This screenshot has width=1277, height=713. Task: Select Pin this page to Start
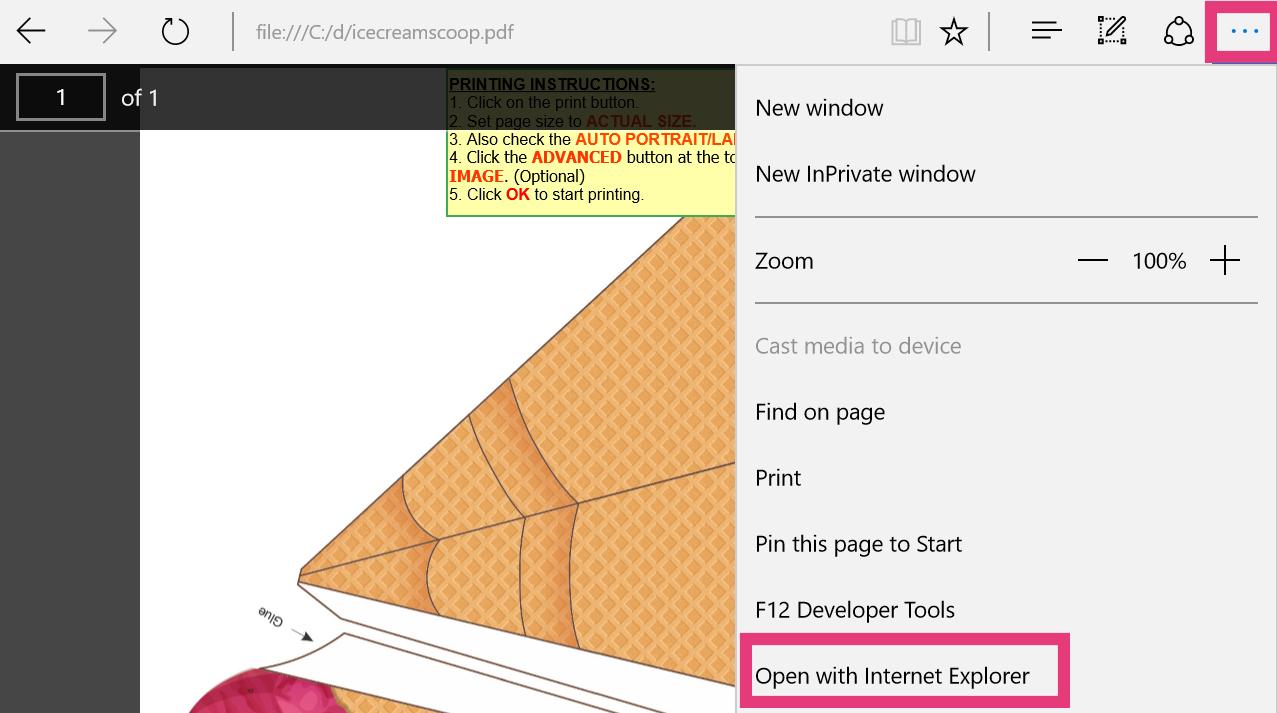click(x=858, y=544)
